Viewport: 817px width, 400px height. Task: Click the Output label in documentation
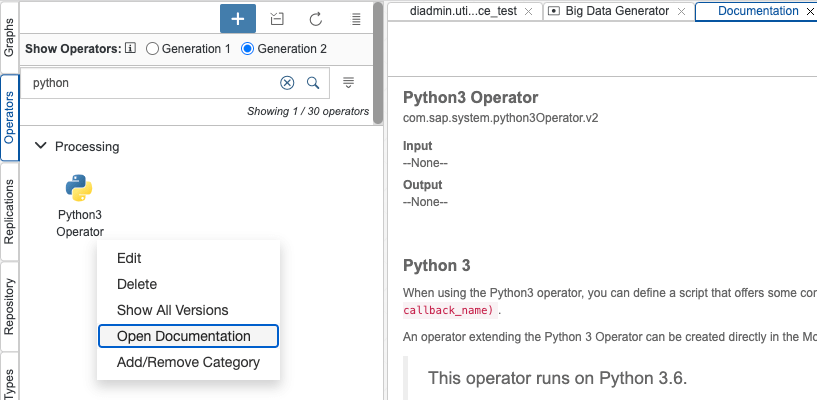pos(423,185)
